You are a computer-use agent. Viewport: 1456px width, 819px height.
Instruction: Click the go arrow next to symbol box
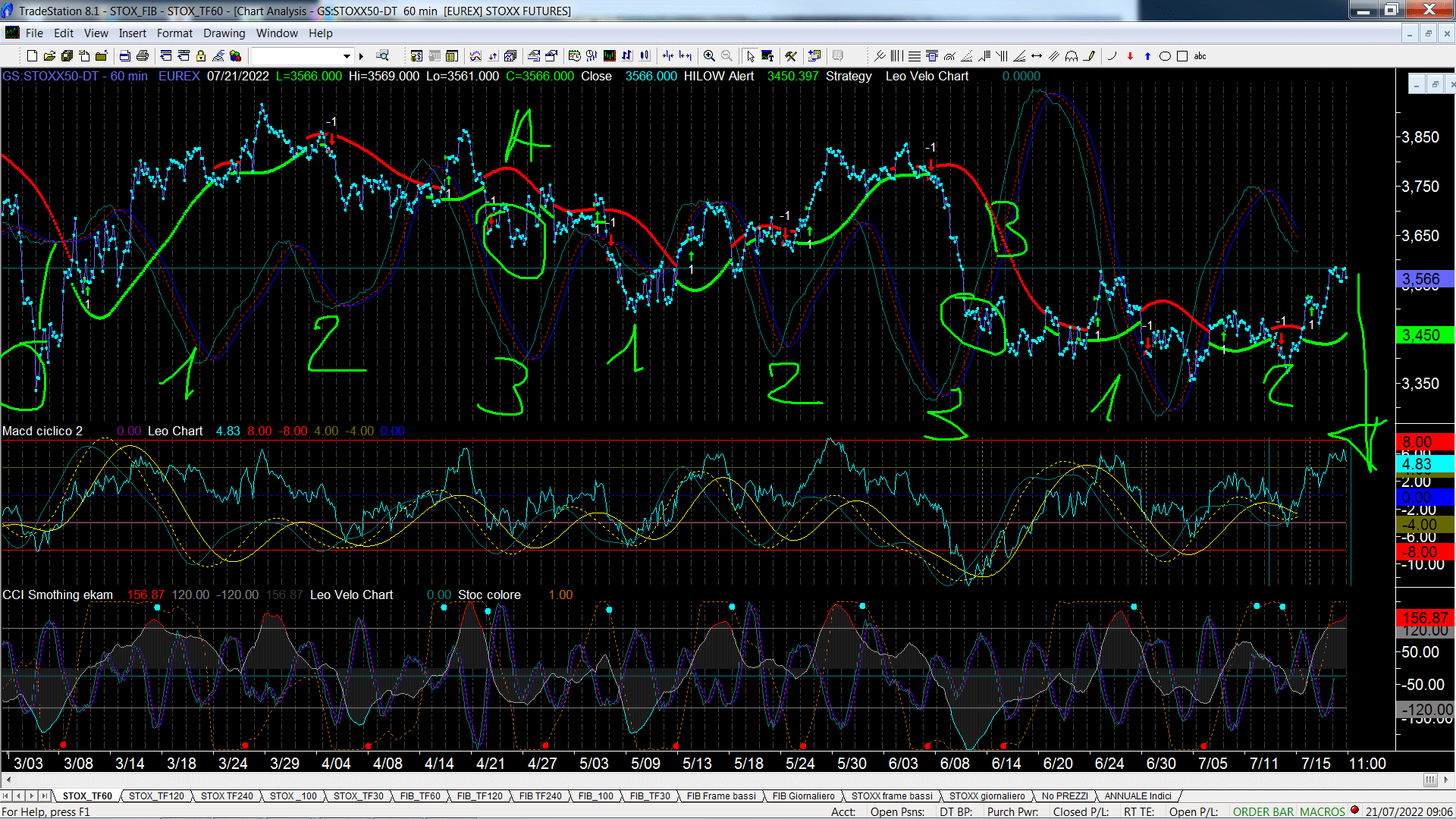[361, 56]
